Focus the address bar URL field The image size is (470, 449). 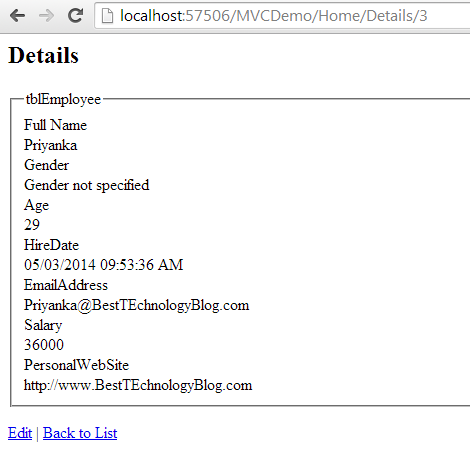click(282, 16)
